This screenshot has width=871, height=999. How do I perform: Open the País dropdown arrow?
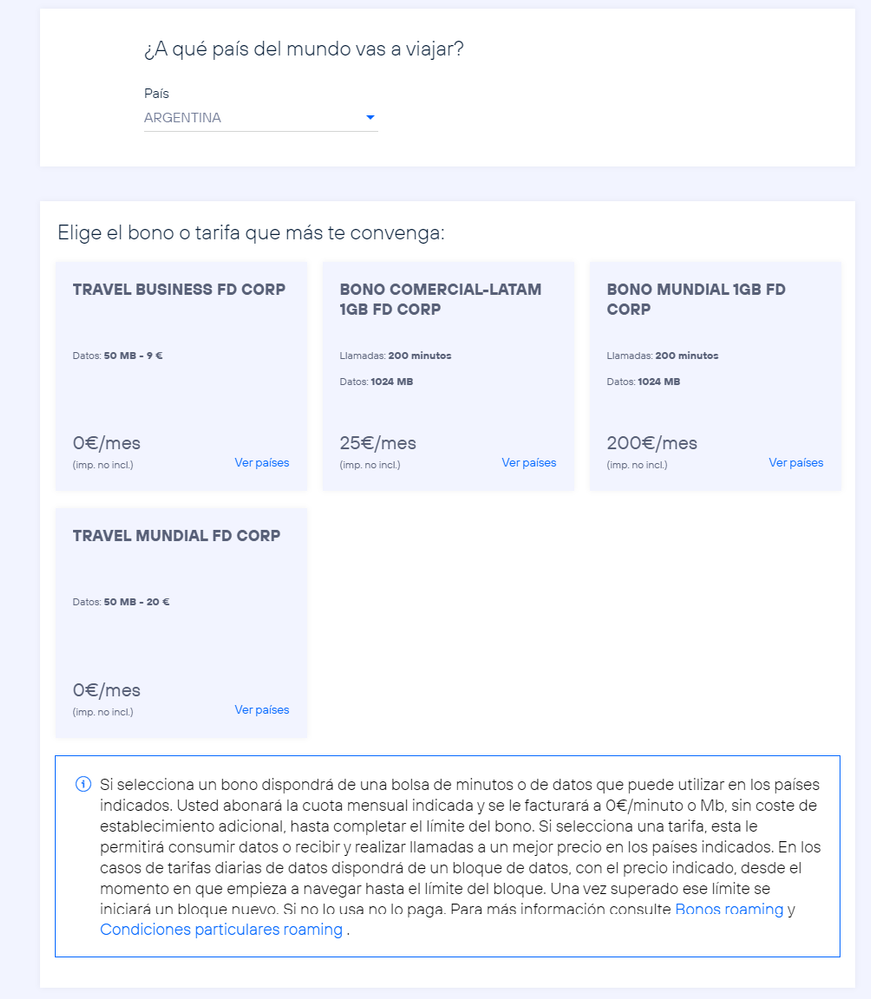[x=370, y=118]
